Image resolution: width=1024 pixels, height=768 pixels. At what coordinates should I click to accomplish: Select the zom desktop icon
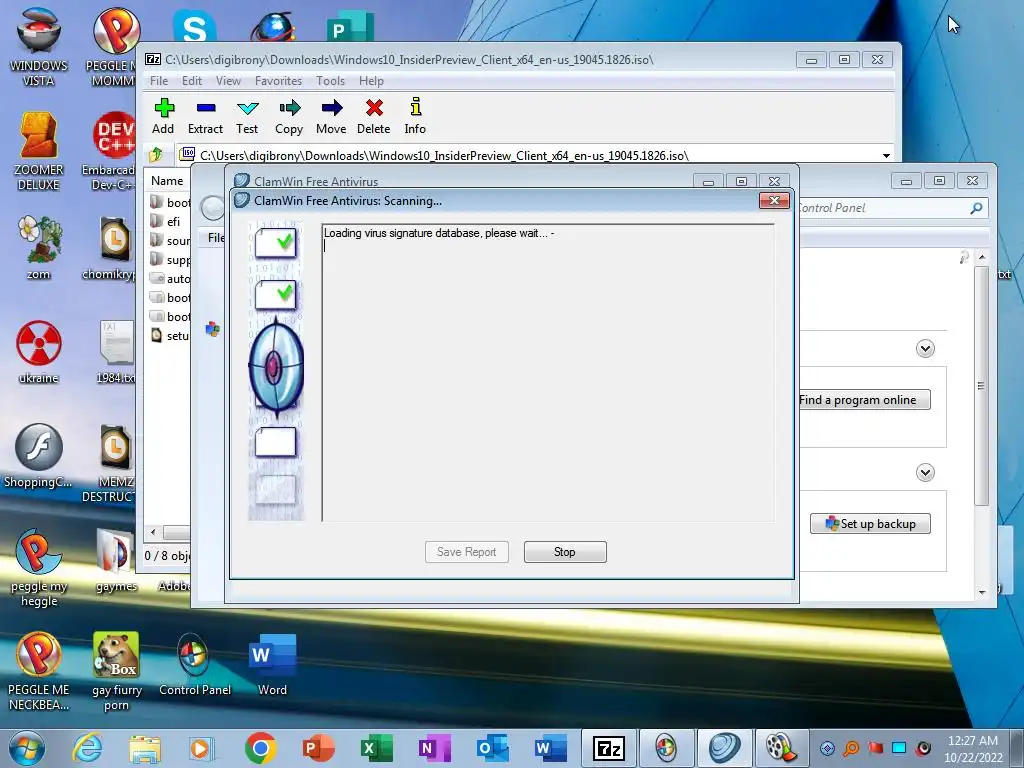coord(39,248)
